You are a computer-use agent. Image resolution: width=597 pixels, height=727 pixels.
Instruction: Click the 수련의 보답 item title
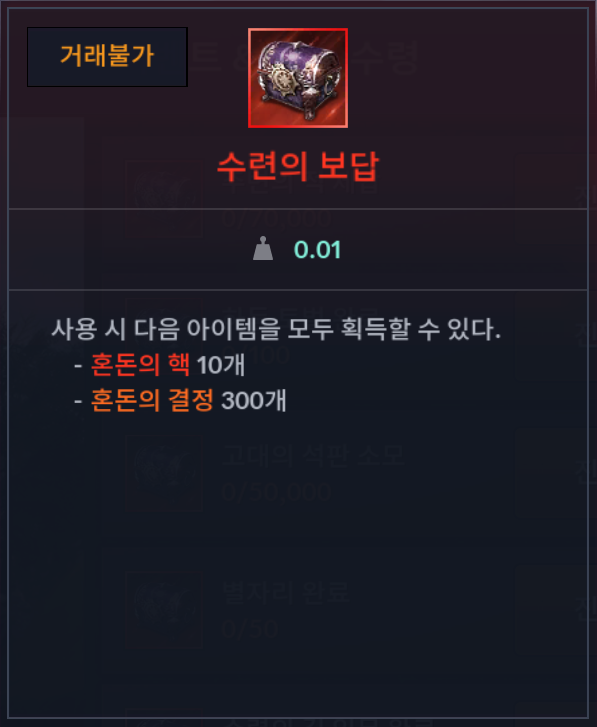pyautogui.click(x=298, y=166)
